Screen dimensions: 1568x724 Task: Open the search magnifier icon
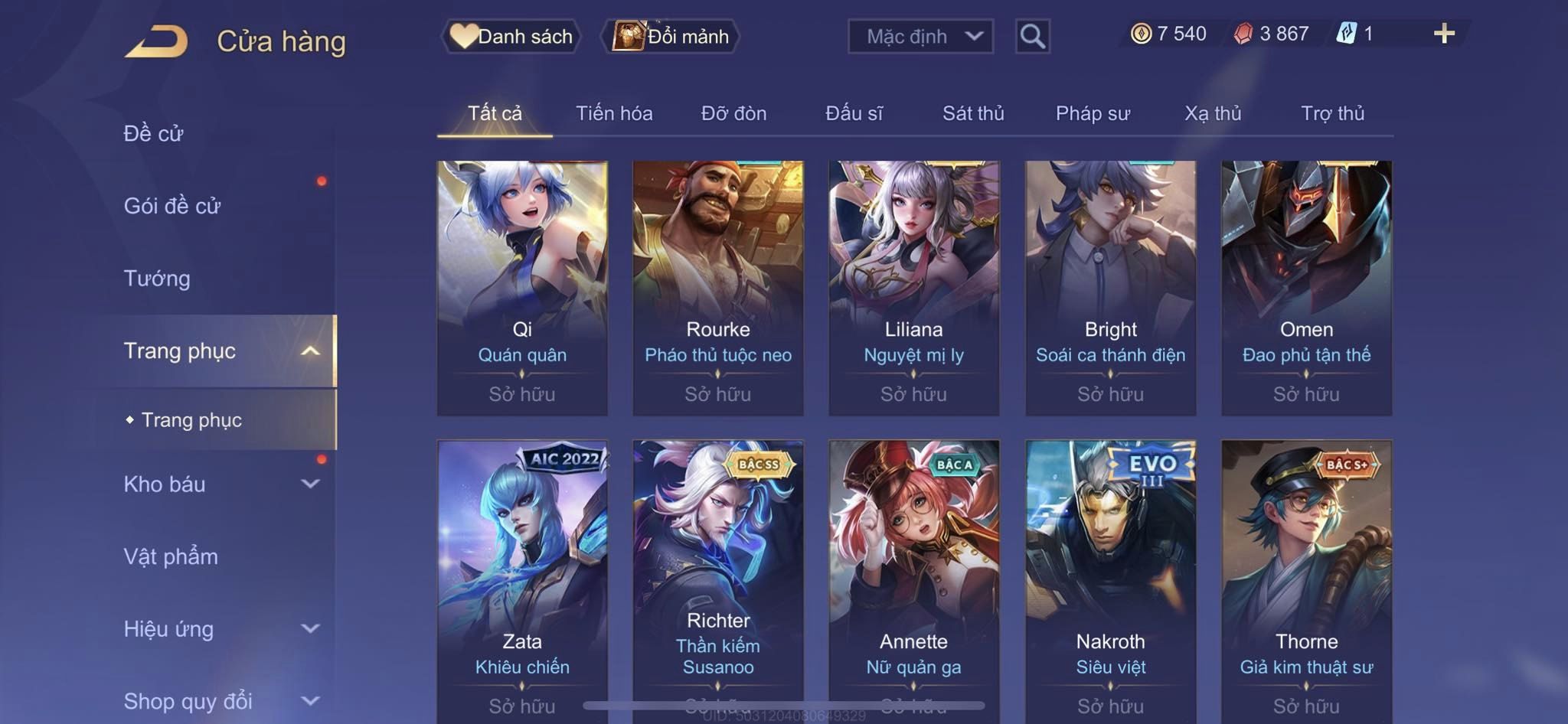tap(1032, 36)
